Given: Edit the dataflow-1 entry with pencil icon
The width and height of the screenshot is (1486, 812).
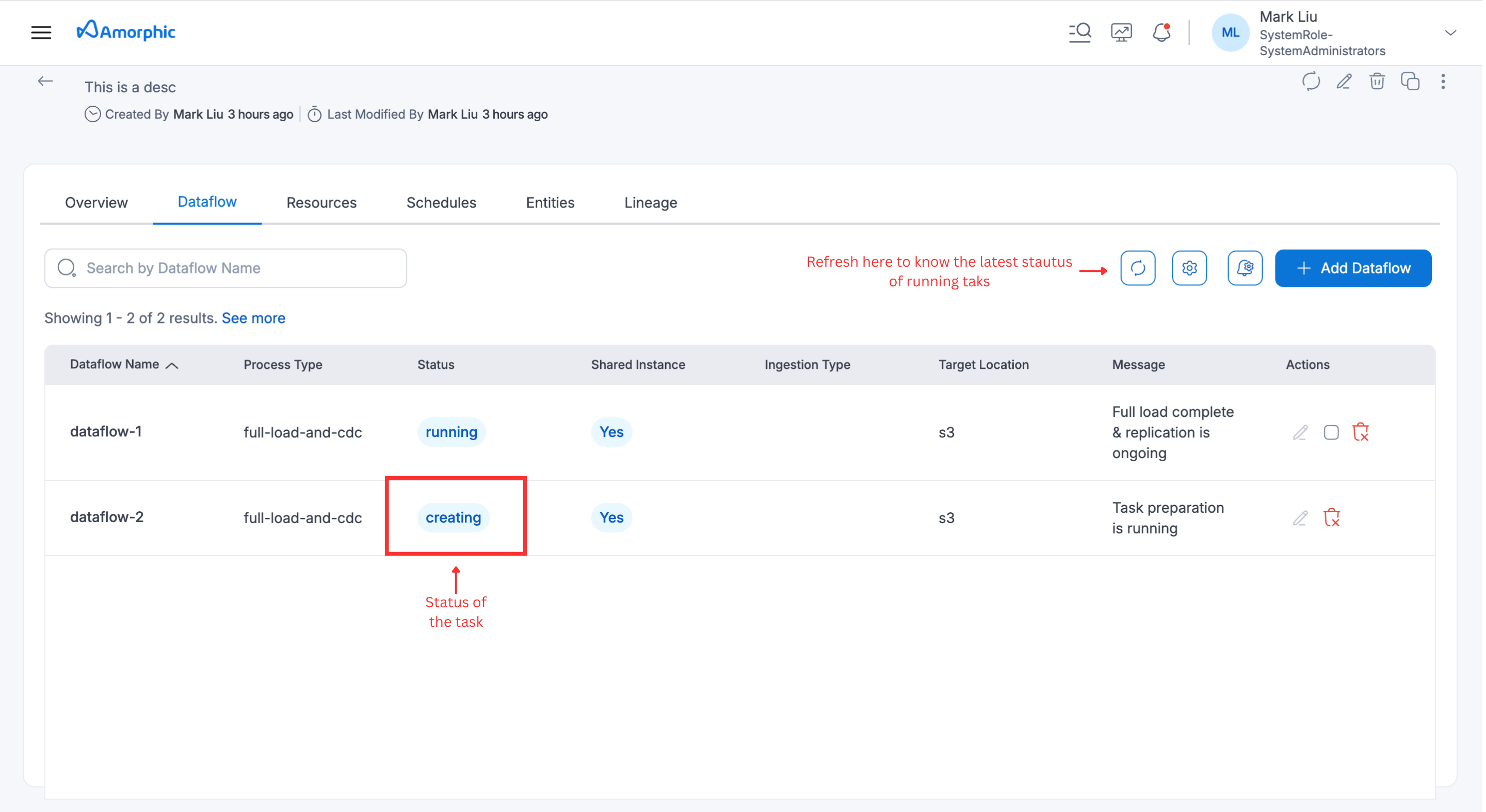Looking at the screenshot, I should (x=1300, y=432).
